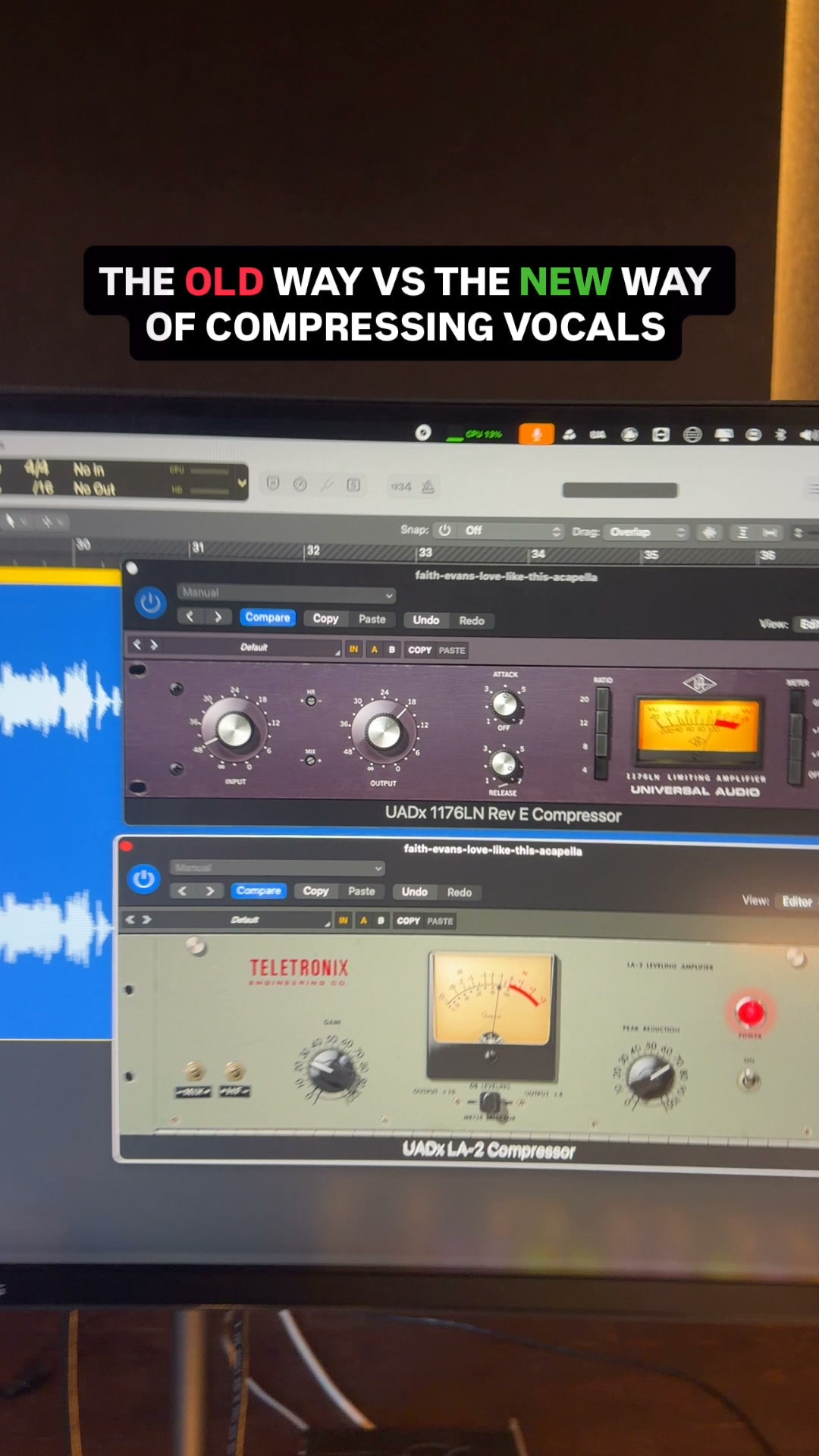Step to previous UAD preset on LA-2 toolbar
The height and width of the screenshot is (1456, 819).
coord(130,919)
